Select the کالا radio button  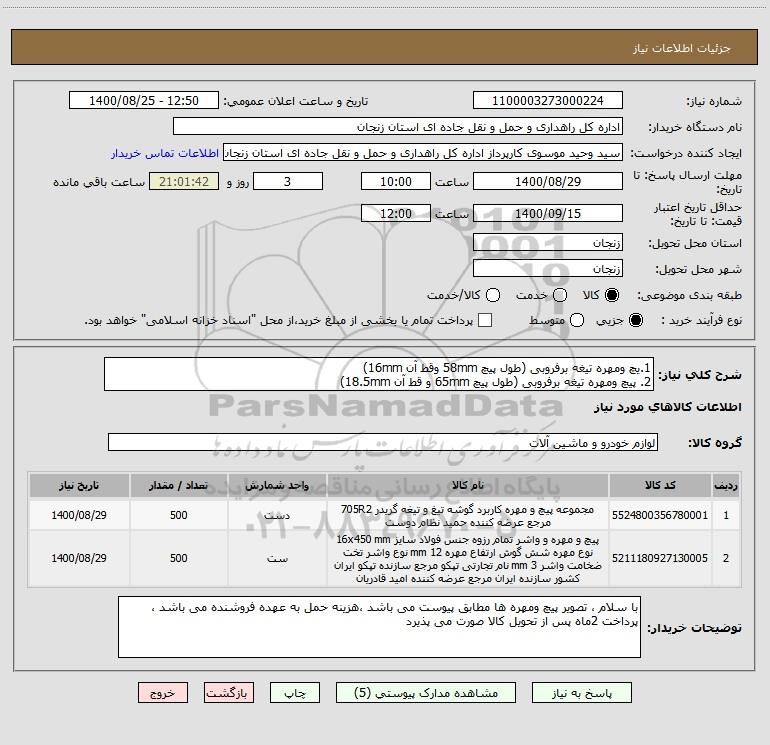click(612, 295)
